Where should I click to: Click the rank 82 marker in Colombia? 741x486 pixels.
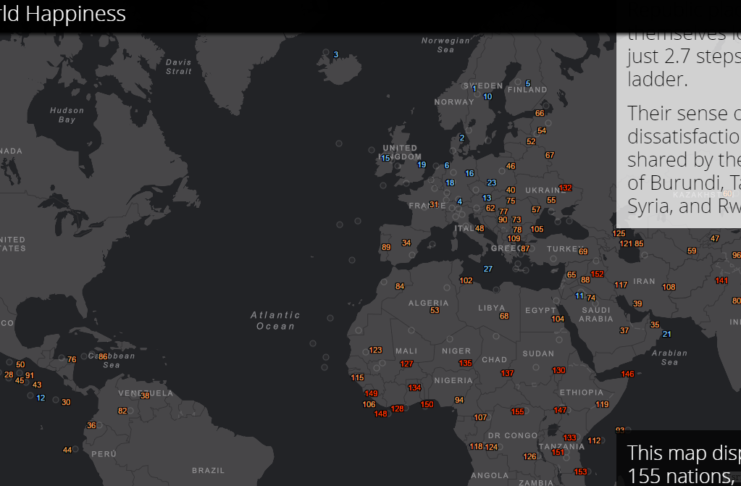(123, 411)
